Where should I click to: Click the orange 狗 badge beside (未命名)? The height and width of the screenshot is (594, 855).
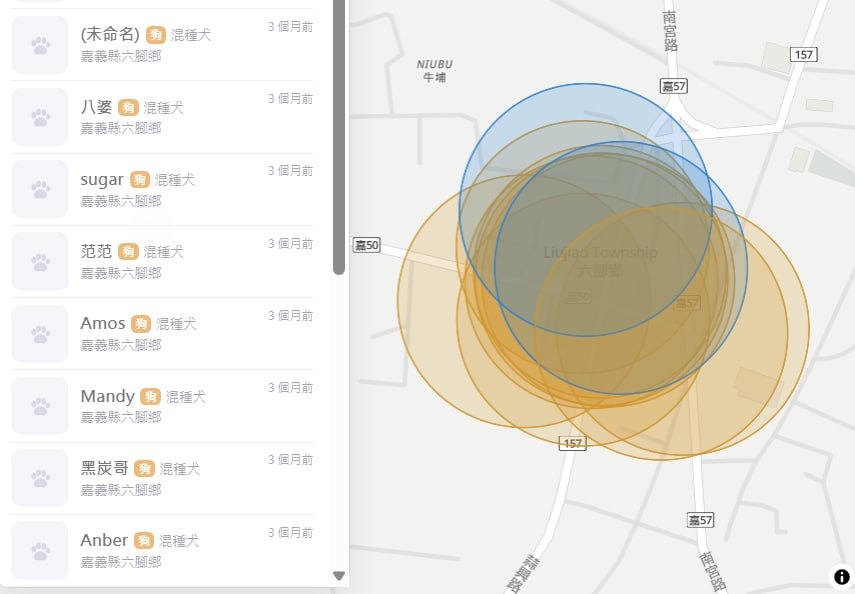click(155, 35)
